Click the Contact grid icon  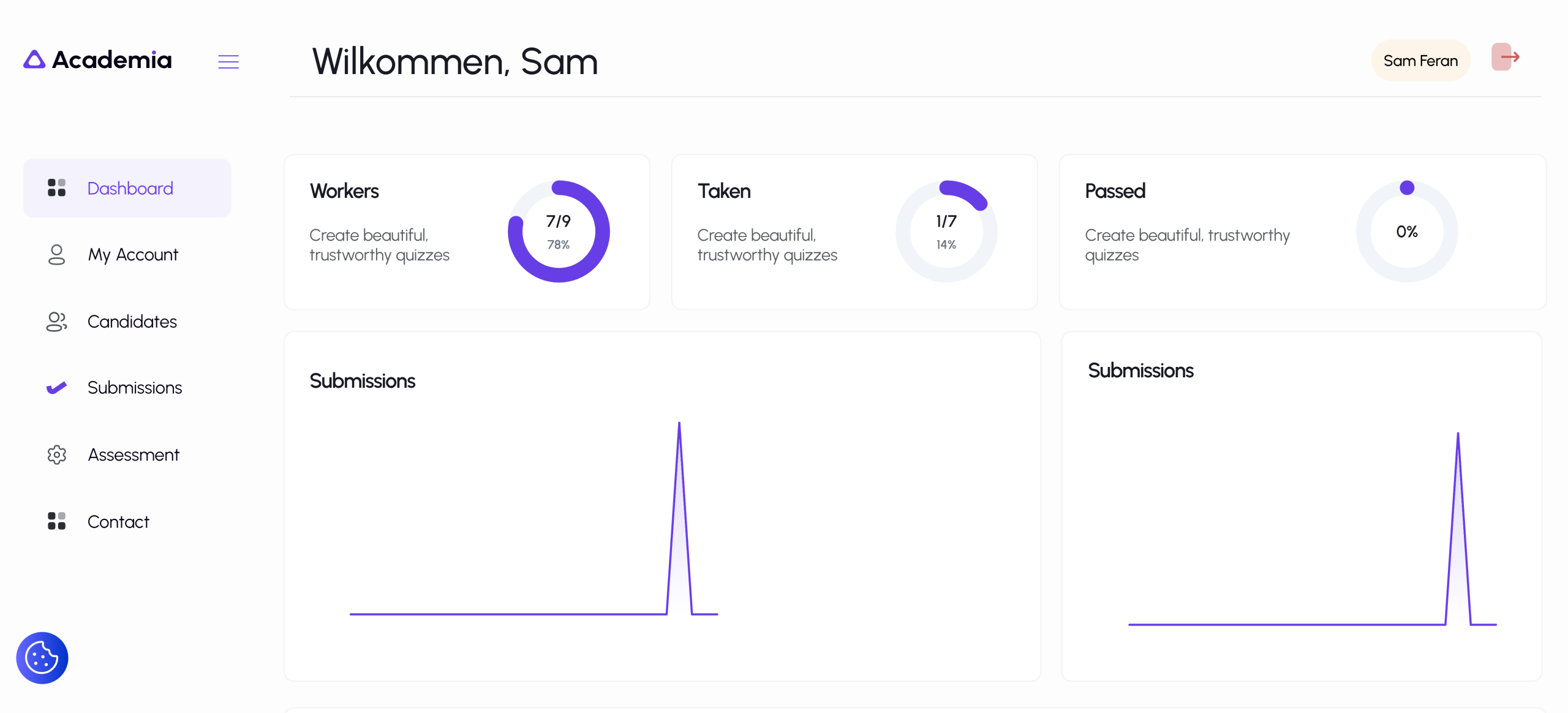[x=56, y=521]
